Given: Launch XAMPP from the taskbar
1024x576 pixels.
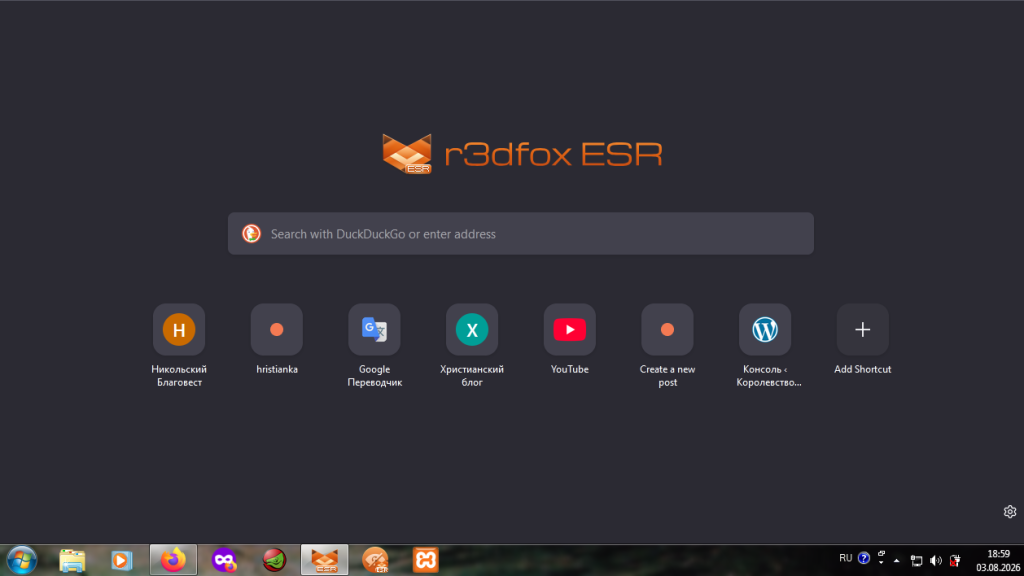Looking at the screenshot, I should coord(426,560).
